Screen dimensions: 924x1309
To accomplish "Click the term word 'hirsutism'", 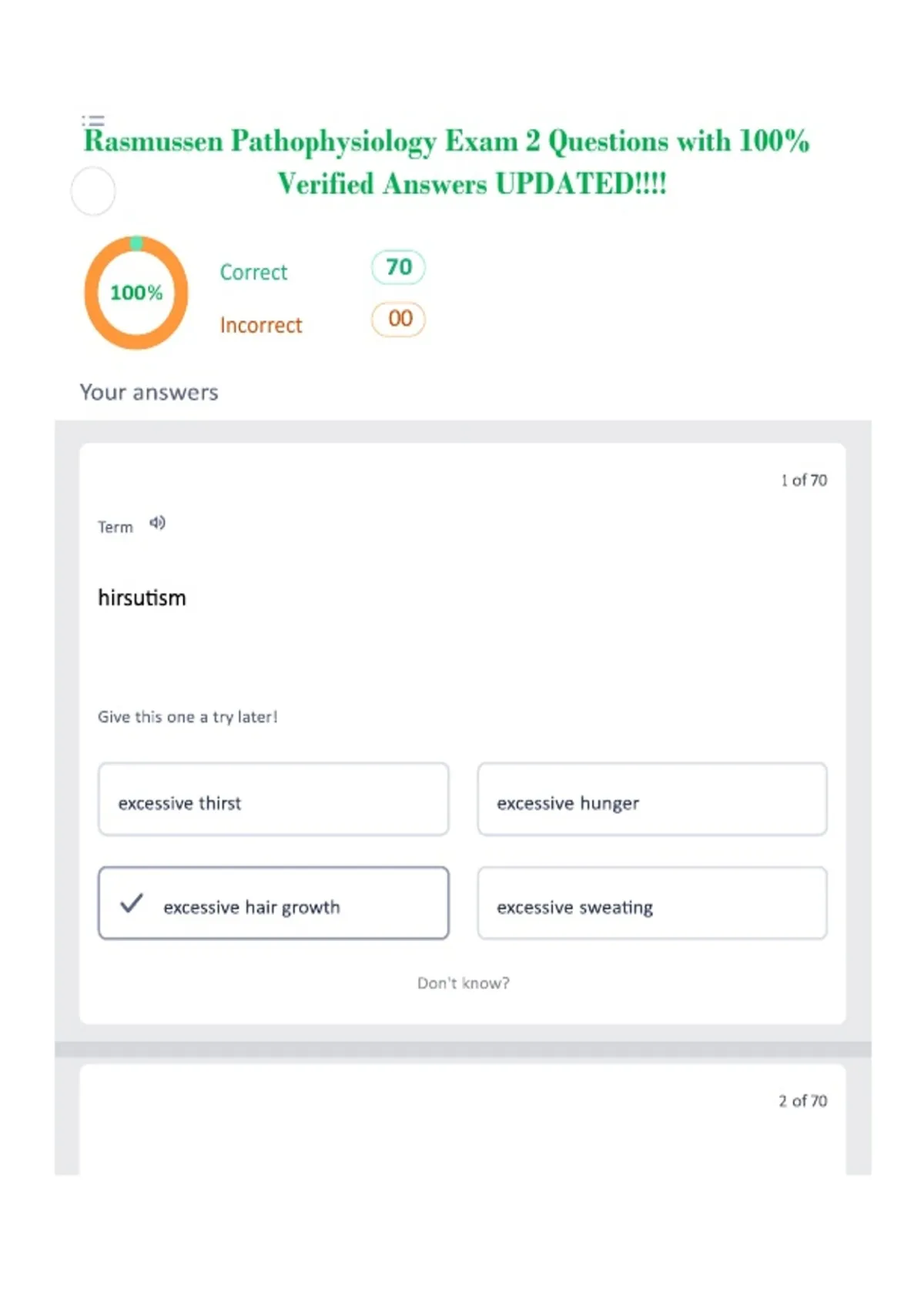I will tap(142, 598).
